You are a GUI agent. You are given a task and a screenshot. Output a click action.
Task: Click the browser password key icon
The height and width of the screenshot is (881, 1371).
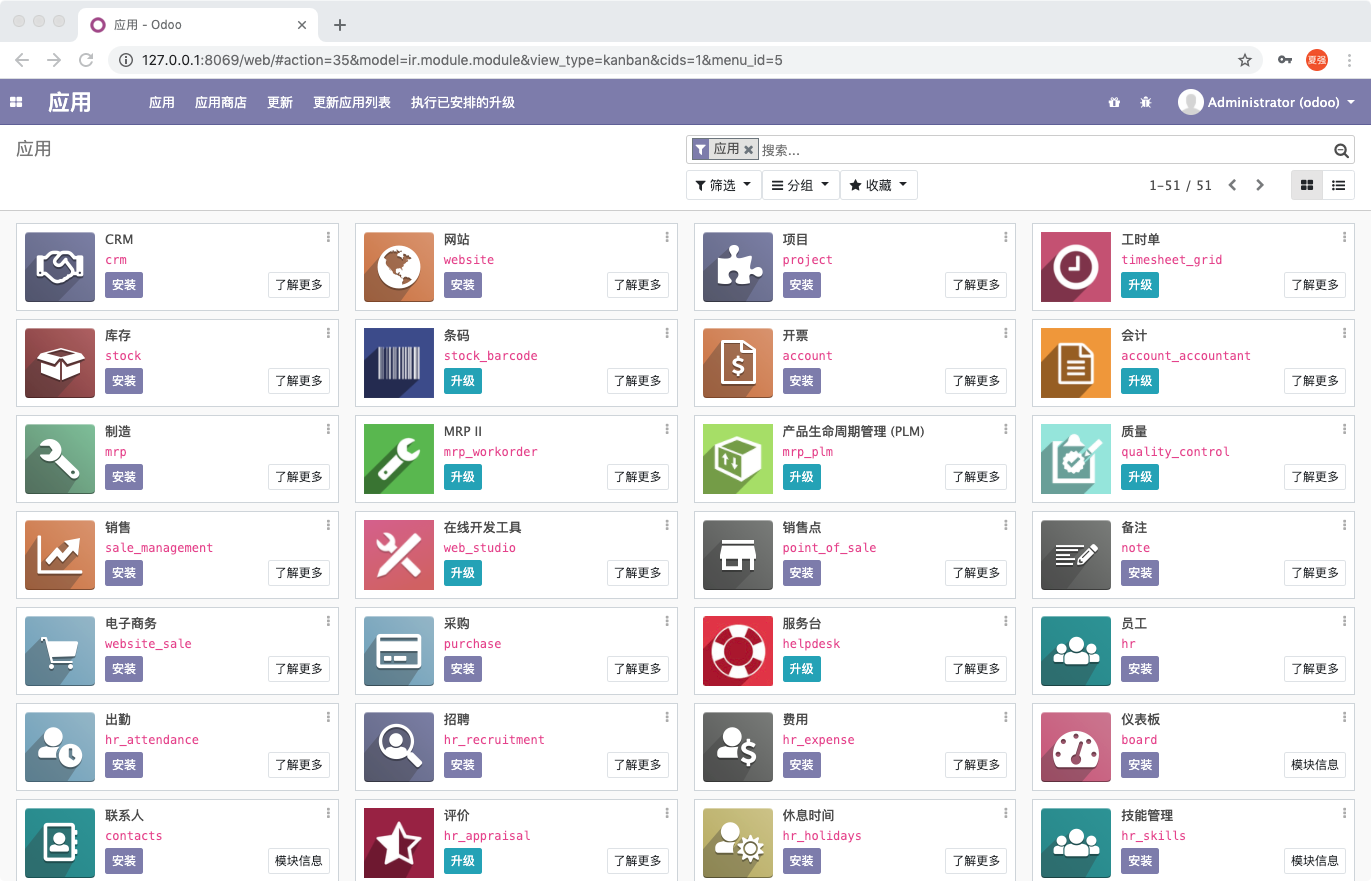(1285, 60)
